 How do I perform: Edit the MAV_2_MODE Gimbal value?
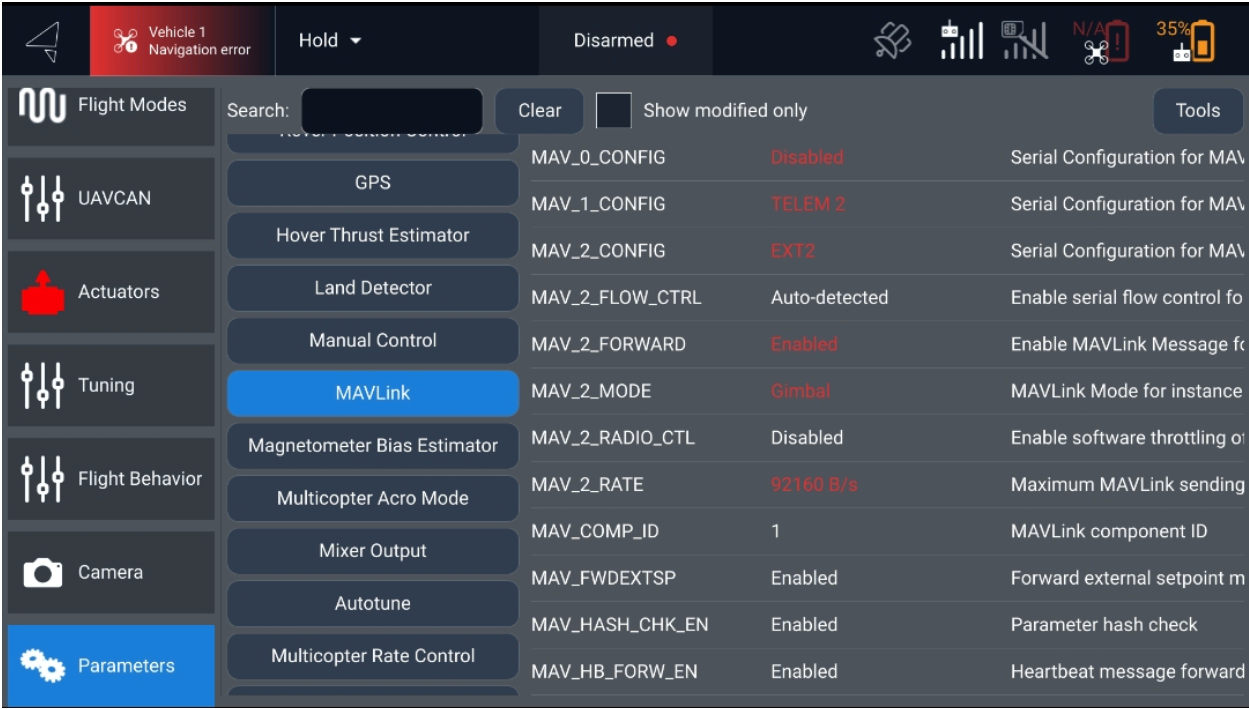click(x=800, y=391)
